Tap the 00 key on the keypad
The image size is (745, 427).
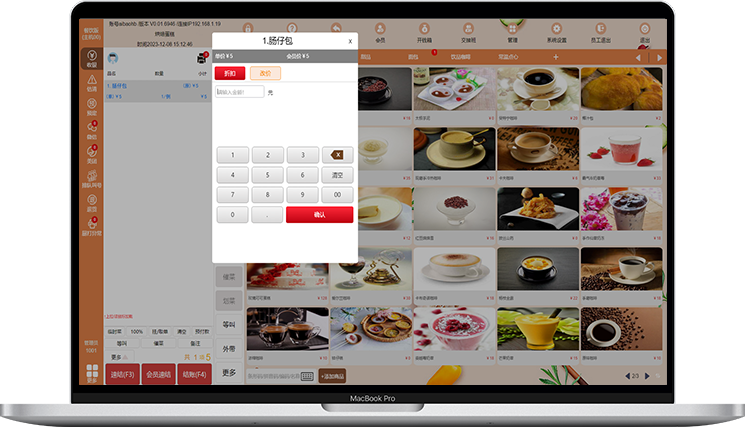(x=337, y=195)
